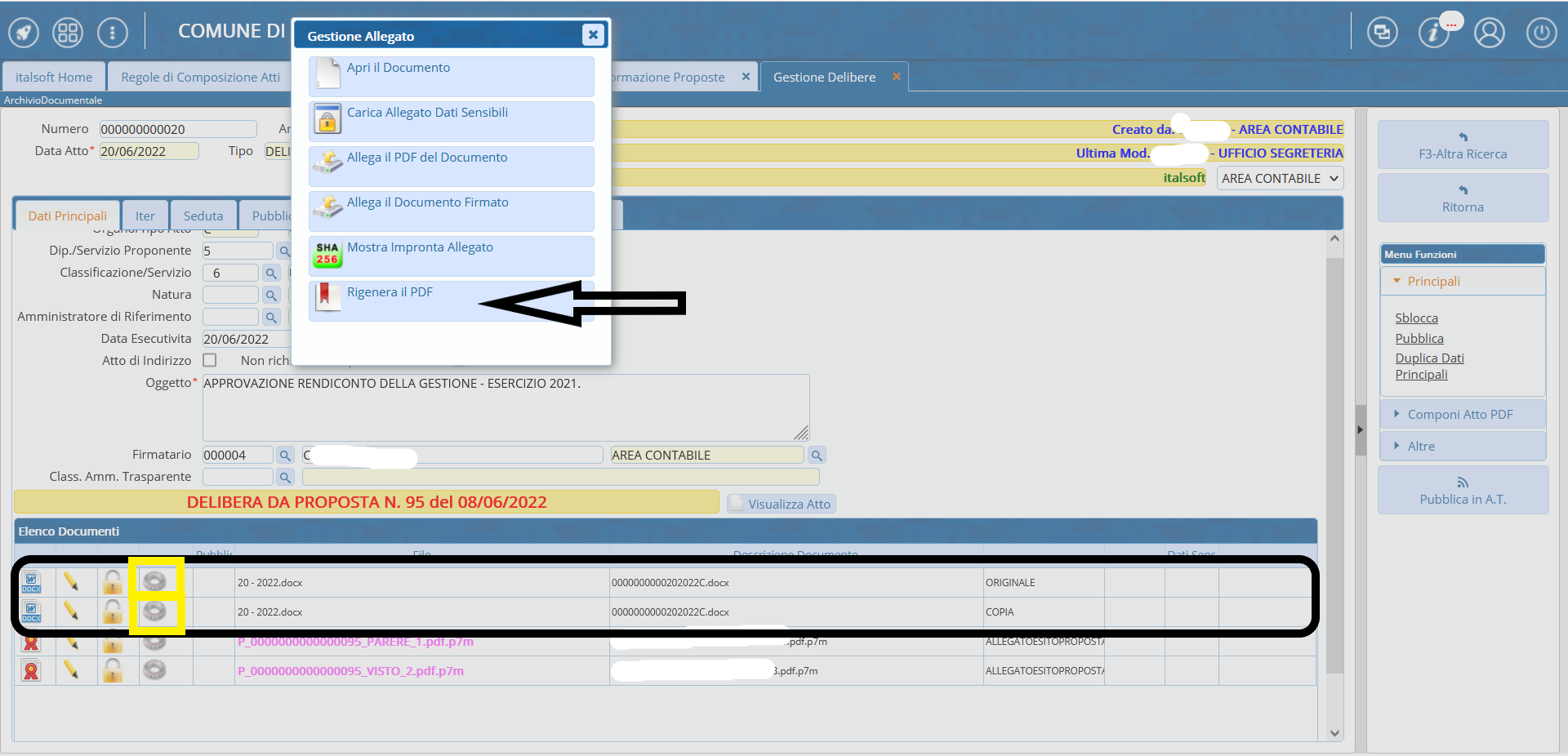1568x756 pixels.
Task: Click the info notification icon in header
Action: point(1433,33)
